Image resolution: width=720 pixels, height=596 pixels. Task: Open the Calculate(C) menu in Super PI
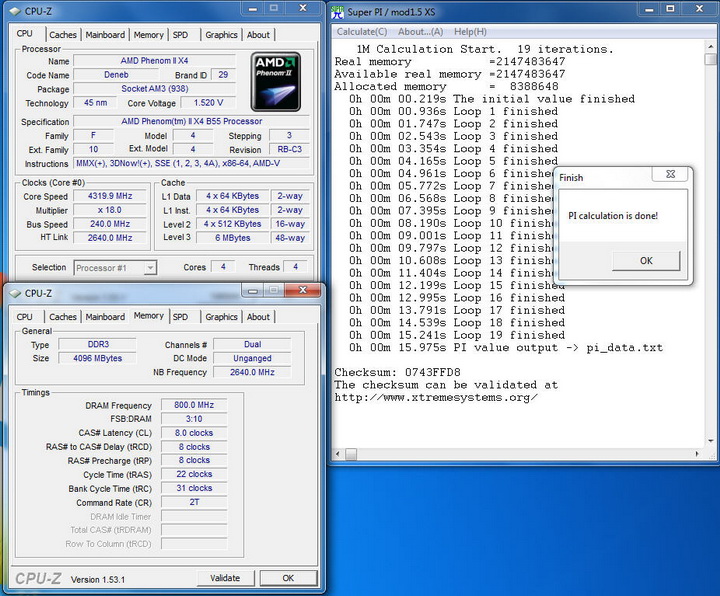[x=362, y=32]
